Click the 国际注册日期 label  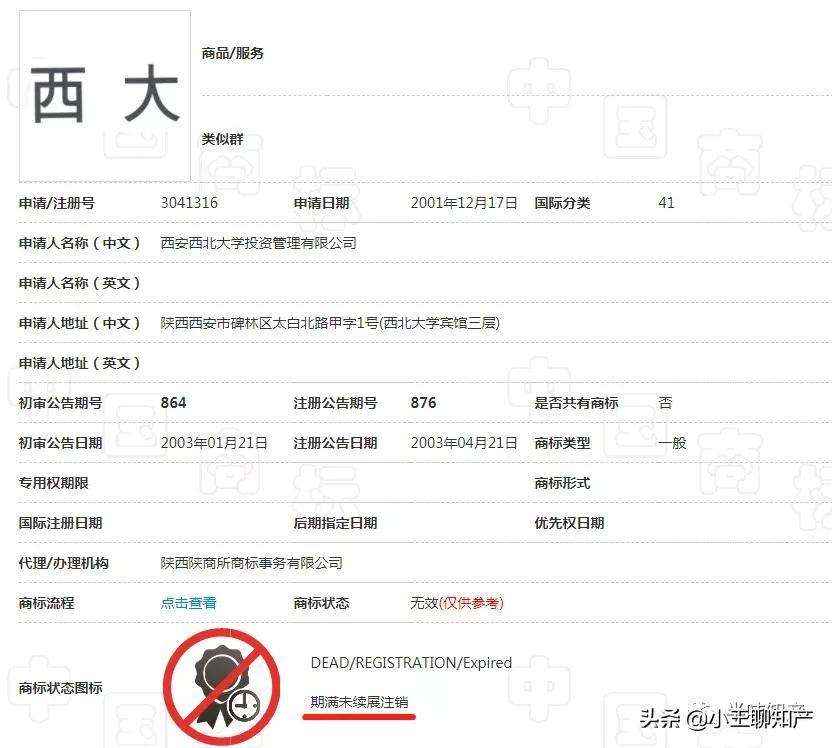click(60, 523)
